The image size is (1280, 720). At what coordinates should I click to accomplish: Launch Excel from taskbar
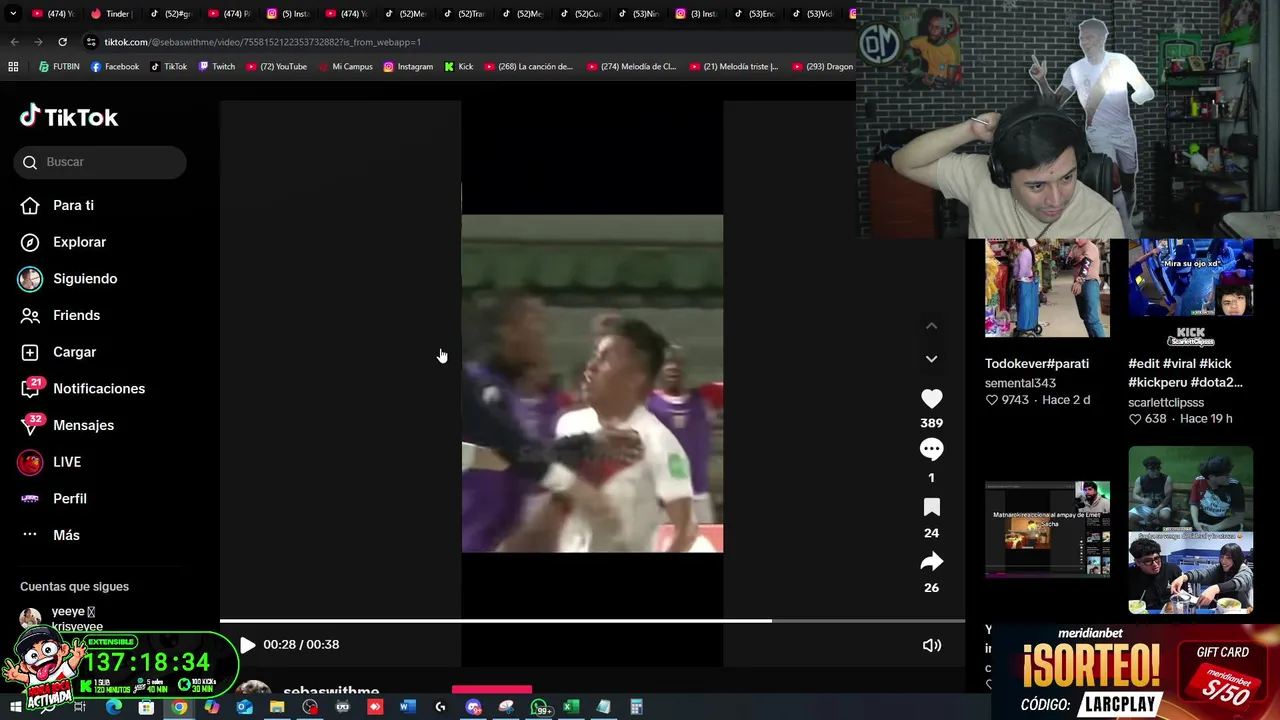click(571, 707)
